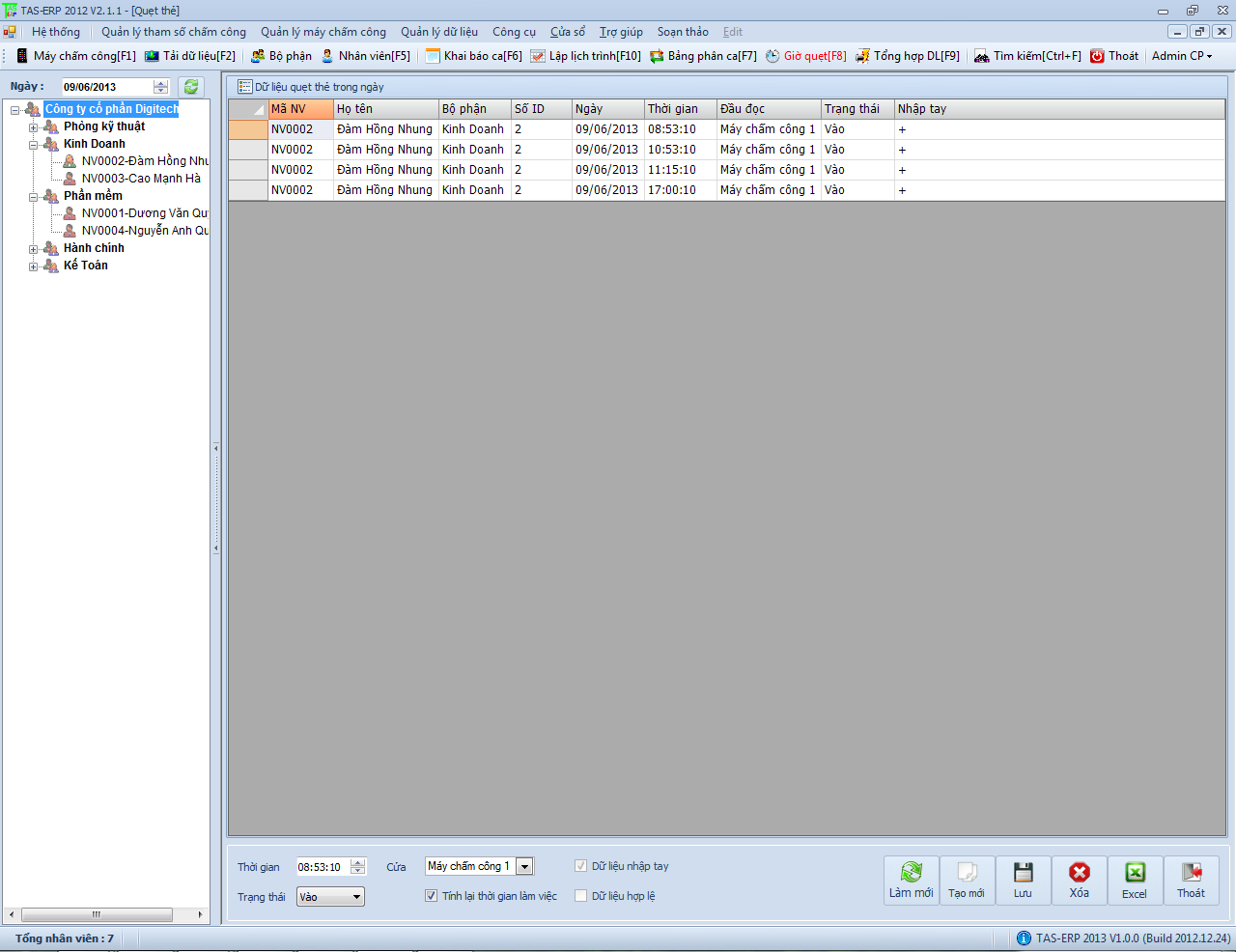Sort by Thời gian column header

681,109
